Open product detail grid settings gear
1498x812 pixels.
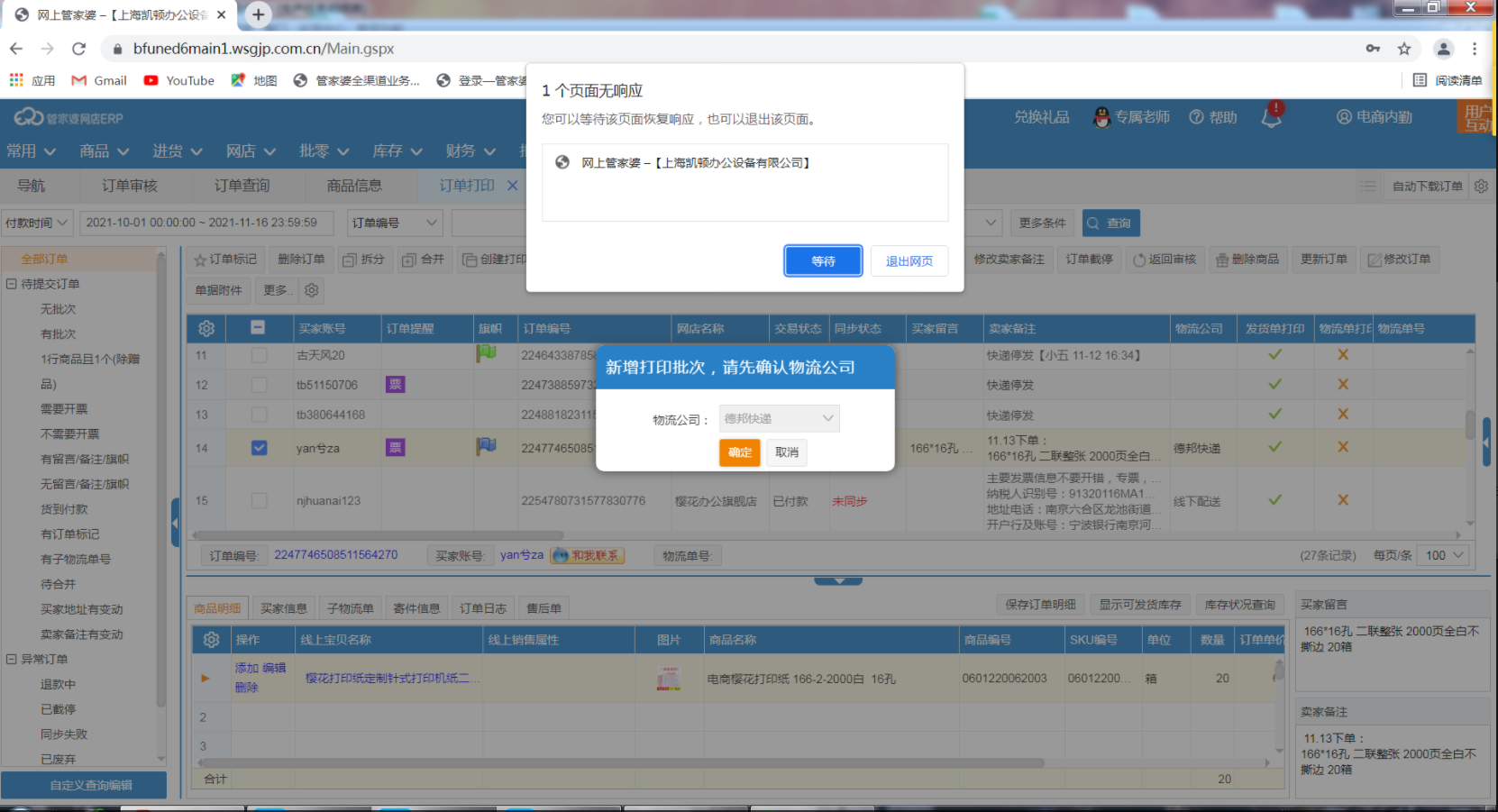tap(211, 640)
